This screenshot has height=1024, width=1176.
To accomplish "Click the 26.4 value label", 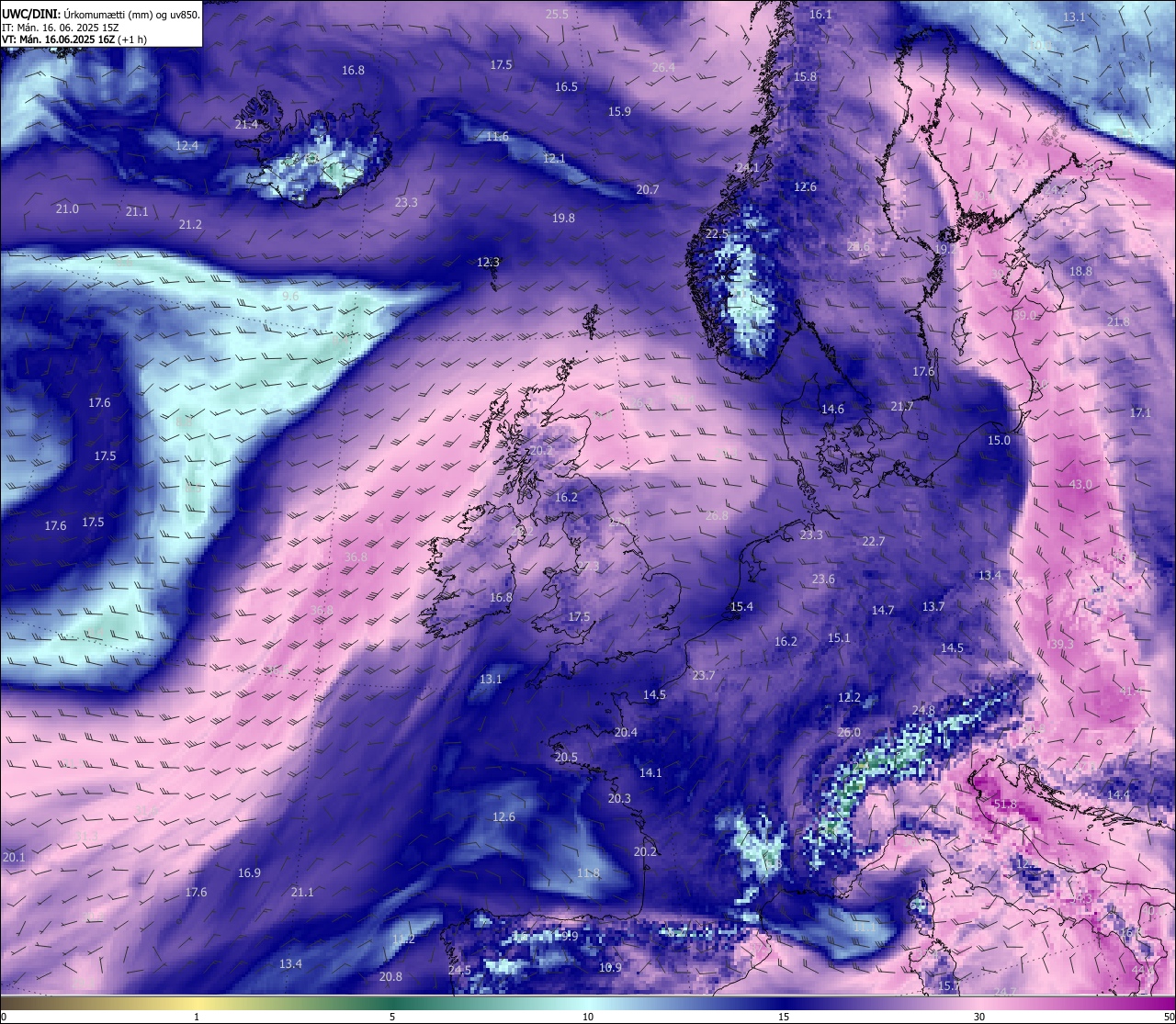I will tap(663, 67).
